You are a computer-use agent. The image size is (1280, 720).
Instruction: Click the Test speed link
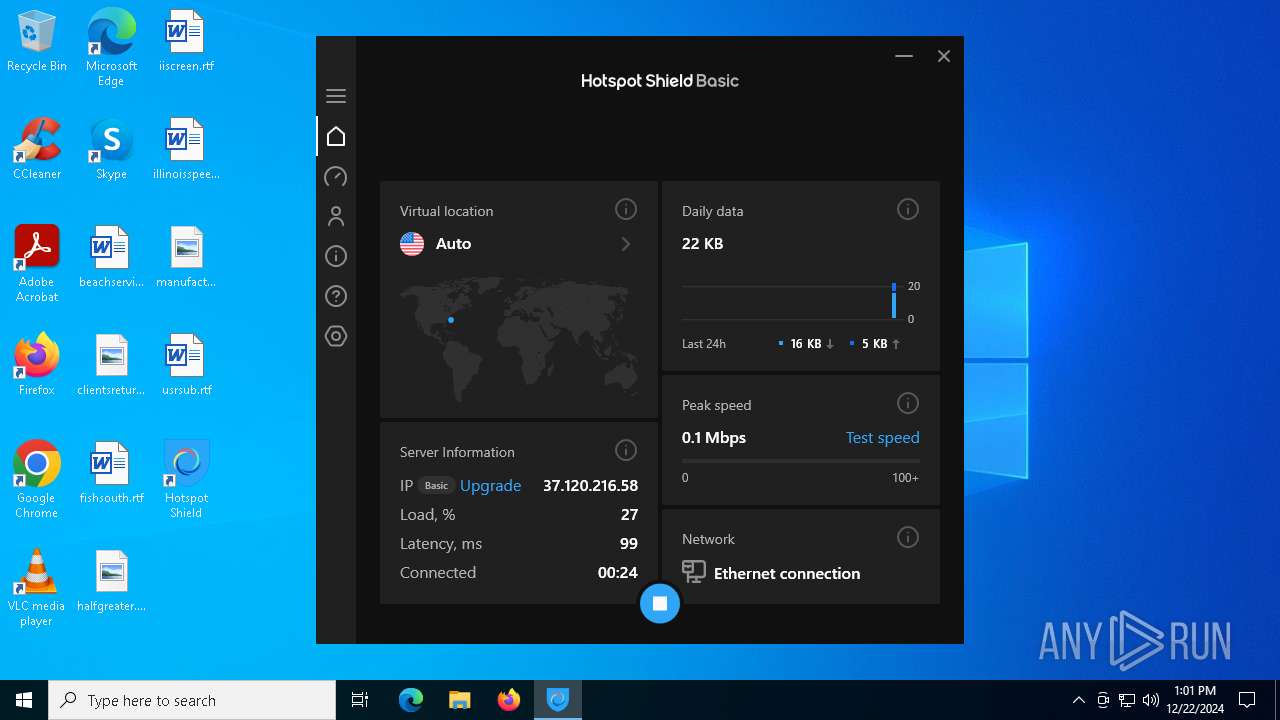[882, 437]
